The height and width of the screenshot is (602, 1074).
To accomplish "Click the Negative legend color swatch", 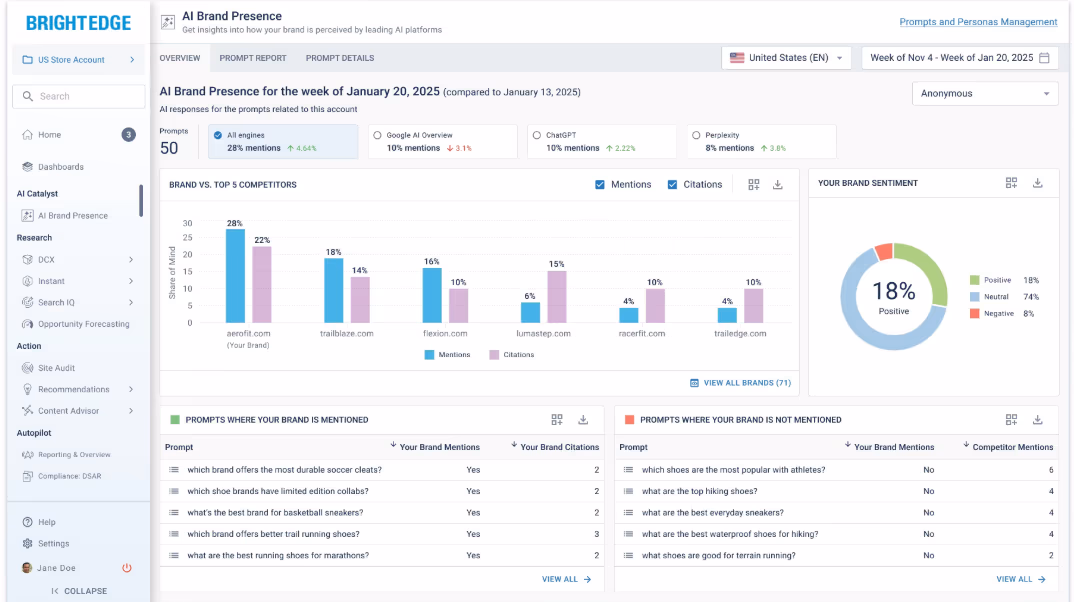I will (x=974, y=314).
